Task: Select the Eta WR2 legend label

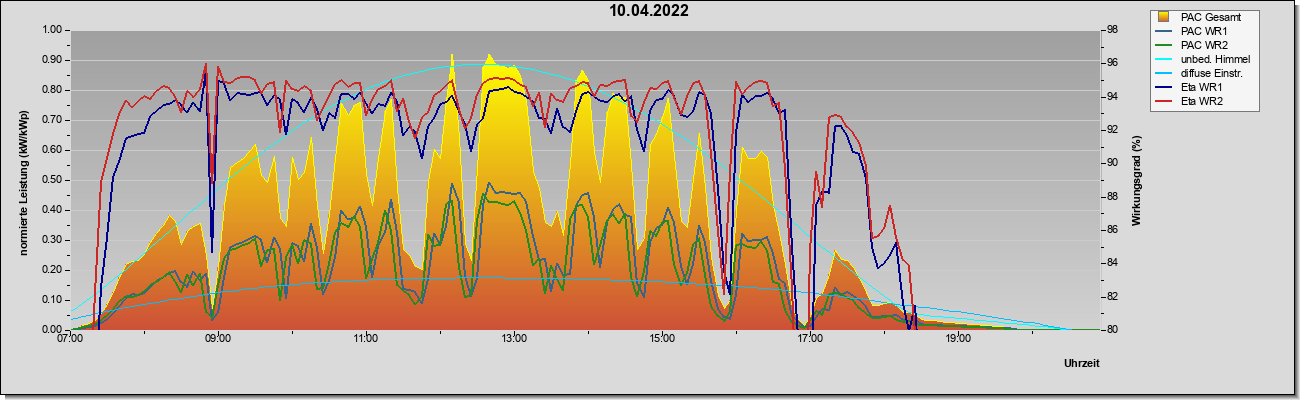Action: click(1202, 101)
